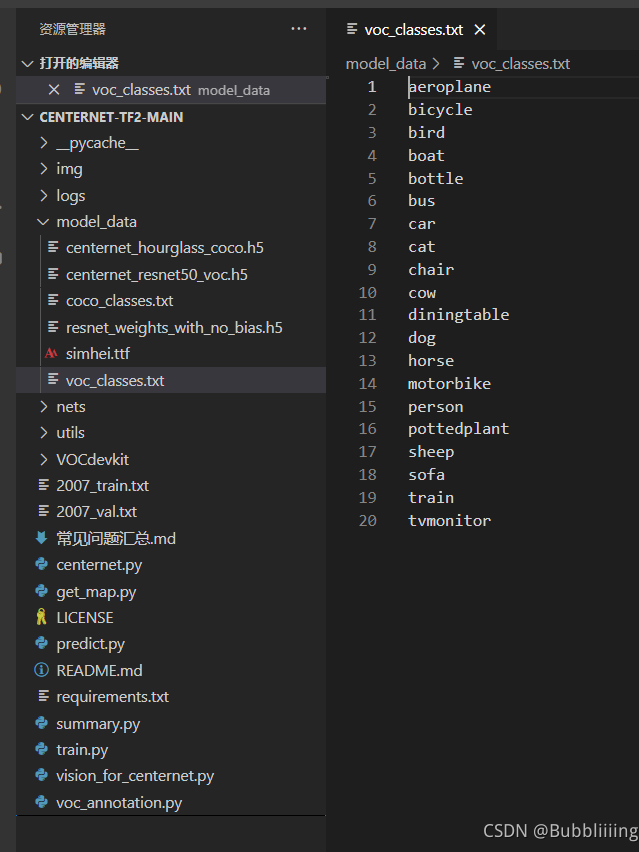Click the text 'tvmonitor' on line 20

click(449, 521)
